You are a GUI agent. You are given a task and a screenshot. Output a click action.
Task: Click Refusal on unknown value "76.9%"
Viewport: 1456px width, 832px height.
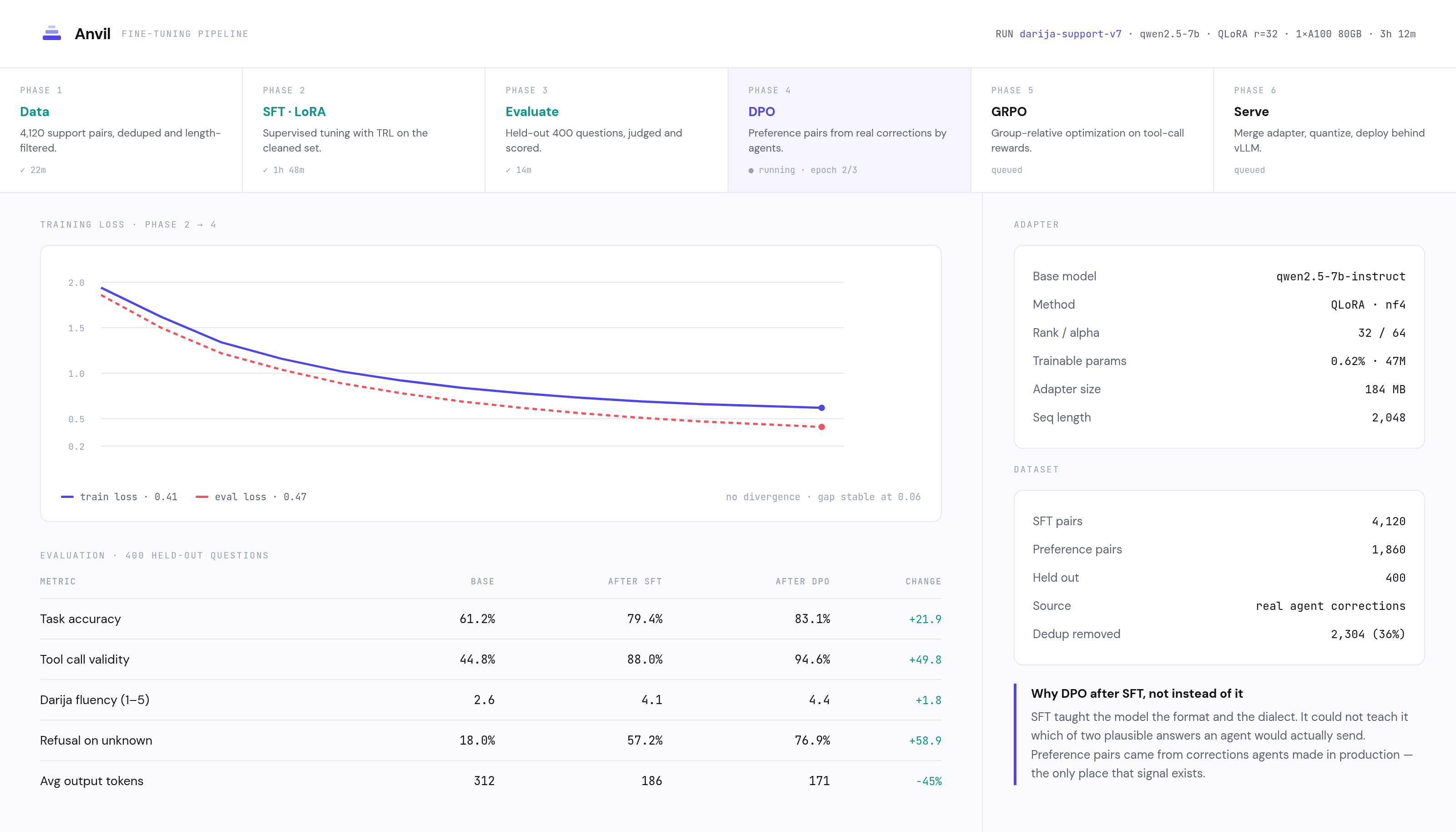[x=812, y=741]
